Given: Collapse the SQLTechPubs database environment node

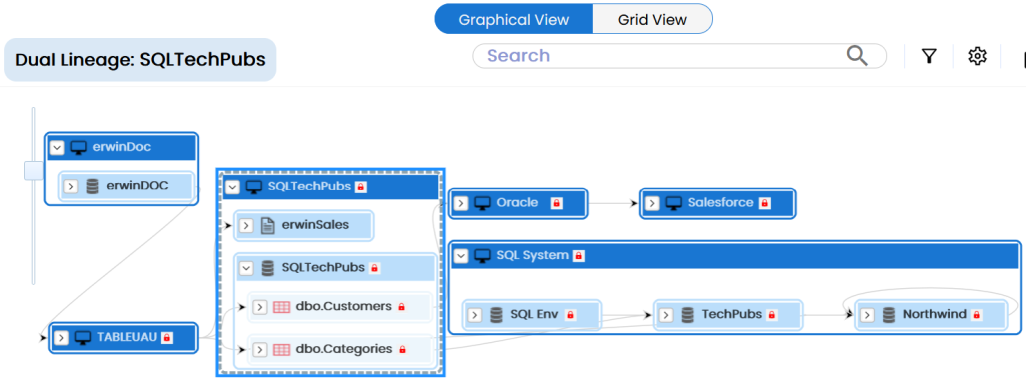Looking at the screenshot, I should point(247,268).
